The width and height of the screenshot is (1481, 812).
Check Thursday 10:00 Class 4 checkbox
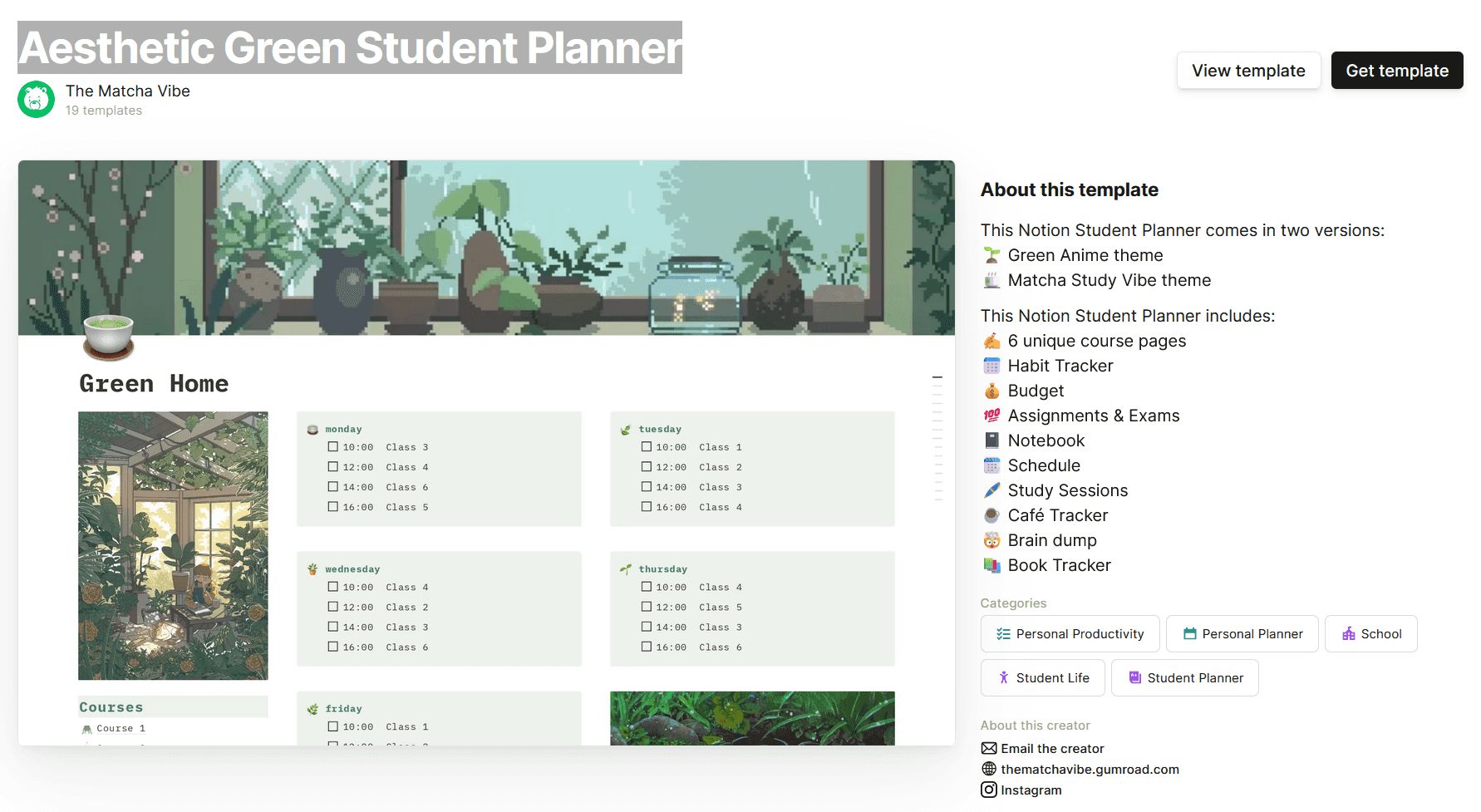tap(647, 588)
